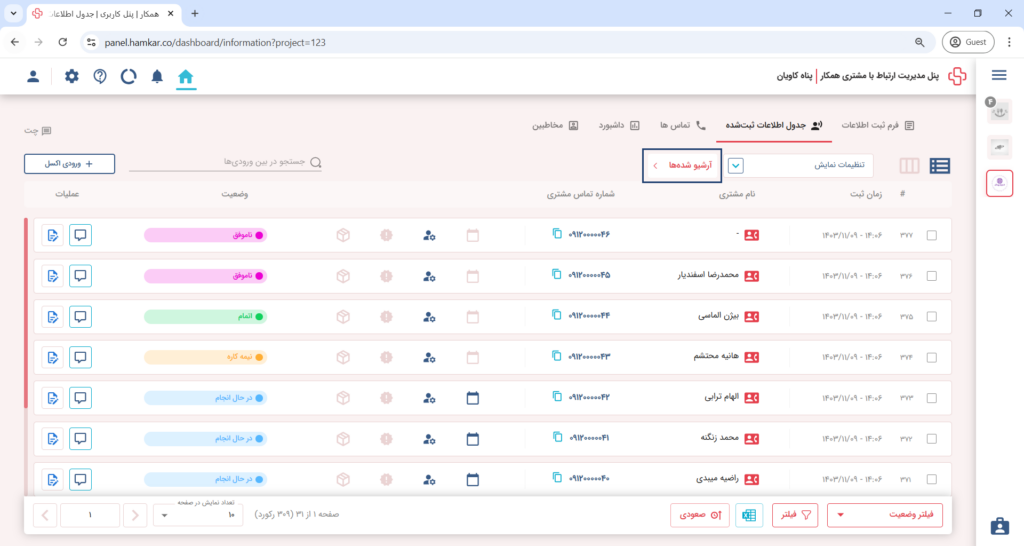Open the آرشیو شده‌ها archived button

[682, 165]
